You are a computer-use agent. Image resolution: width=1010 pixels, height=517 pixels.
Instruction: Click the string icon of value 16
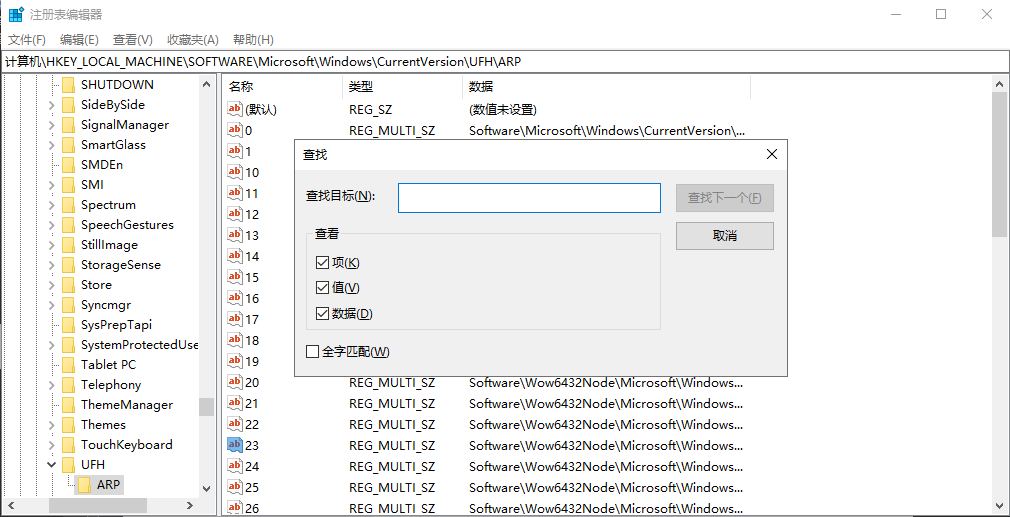point(235,298)
